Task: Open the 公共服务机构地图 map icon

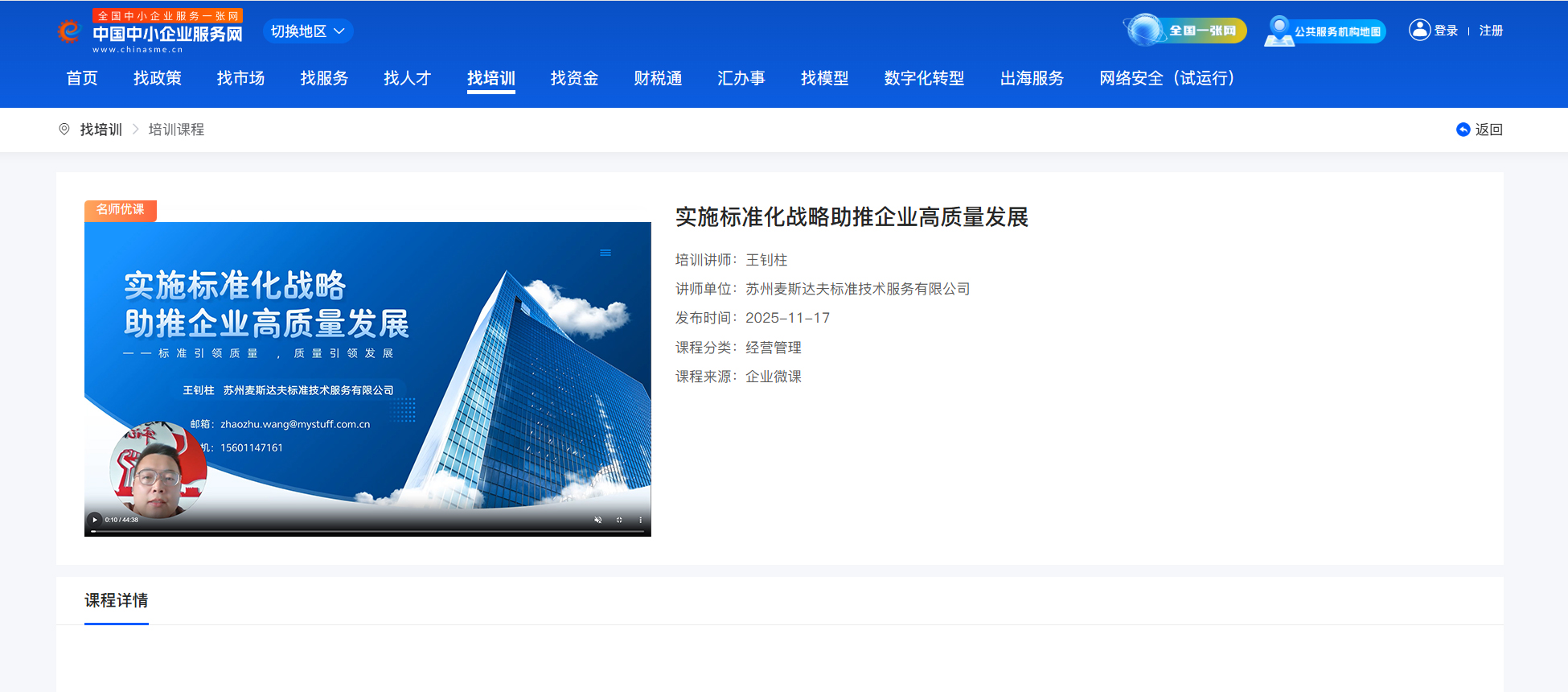Action: coord(1279,31)
